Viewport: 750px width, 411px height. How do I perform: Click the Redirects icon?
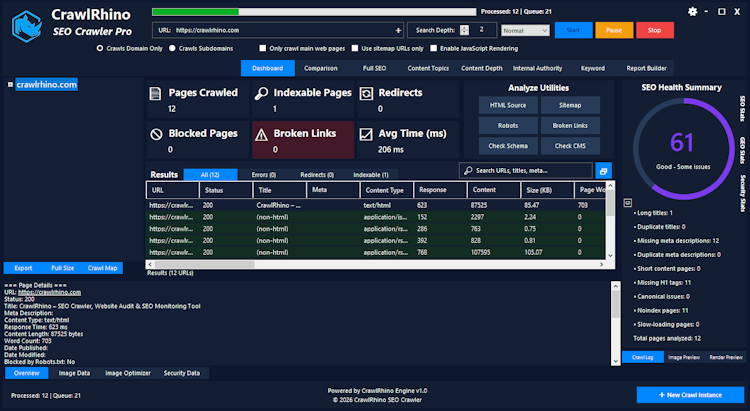point(366,93)
